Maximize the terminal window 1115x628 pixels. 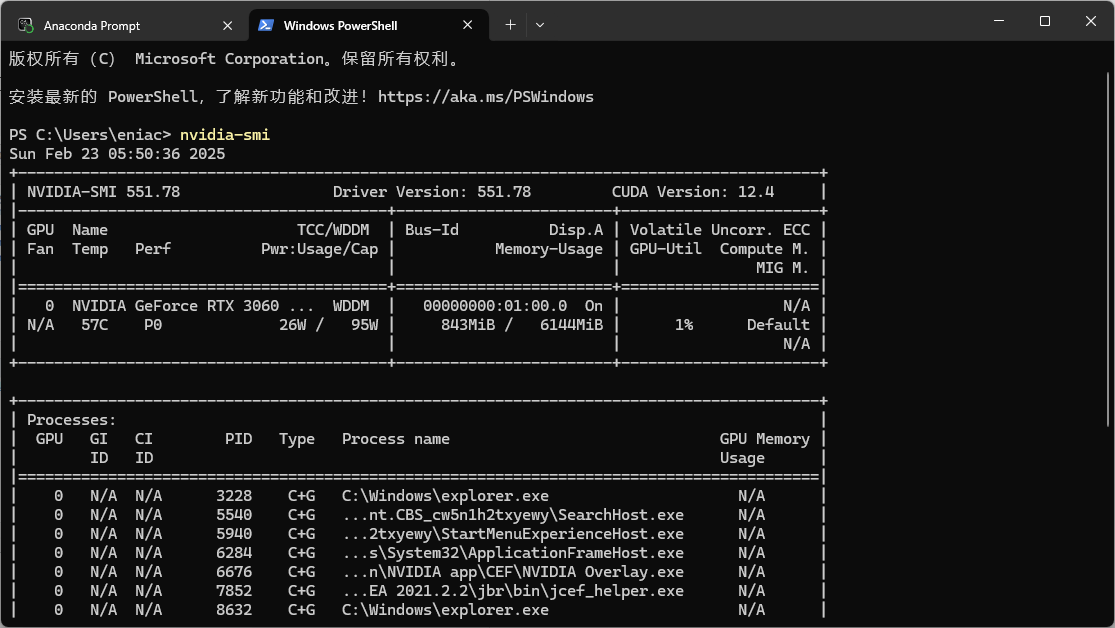pos(1044,21)
